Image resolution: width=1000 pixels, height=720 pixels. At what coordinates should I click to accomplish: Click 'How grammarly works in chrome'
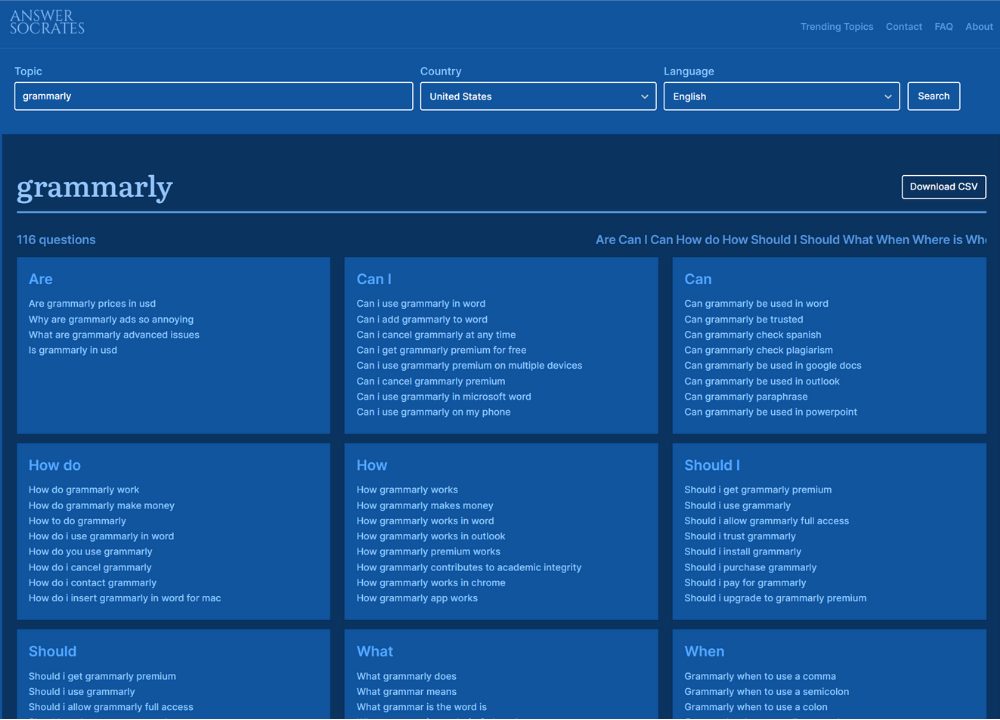[430, 583]
